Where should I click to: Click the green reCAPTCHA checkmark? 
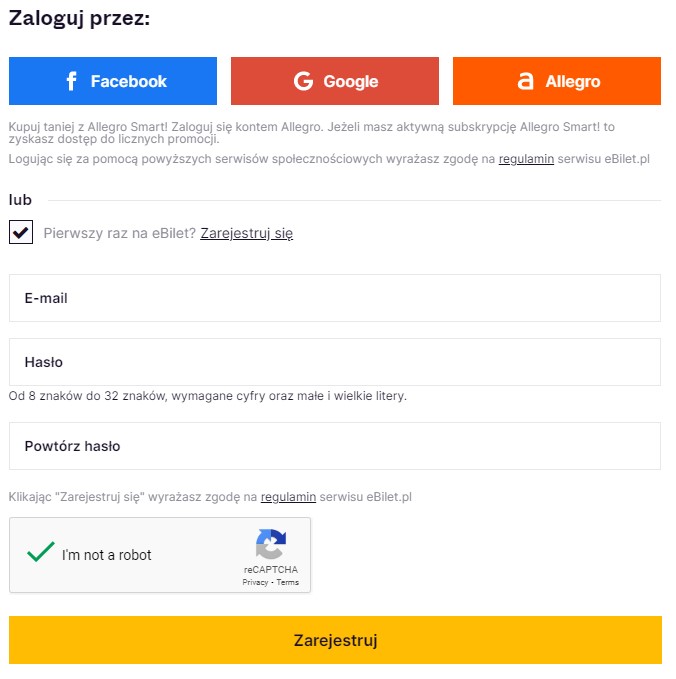click(41, 552)
